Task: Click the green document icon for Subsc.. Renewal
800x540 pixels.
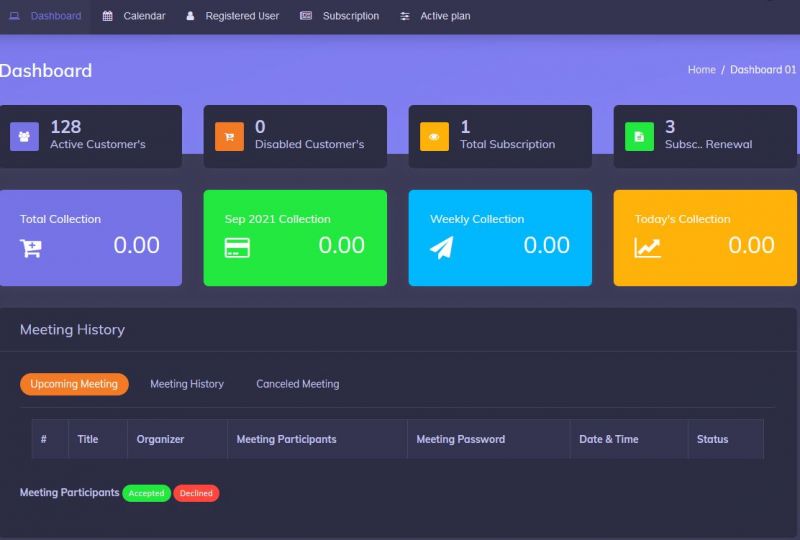Action: tap(639, 136)
